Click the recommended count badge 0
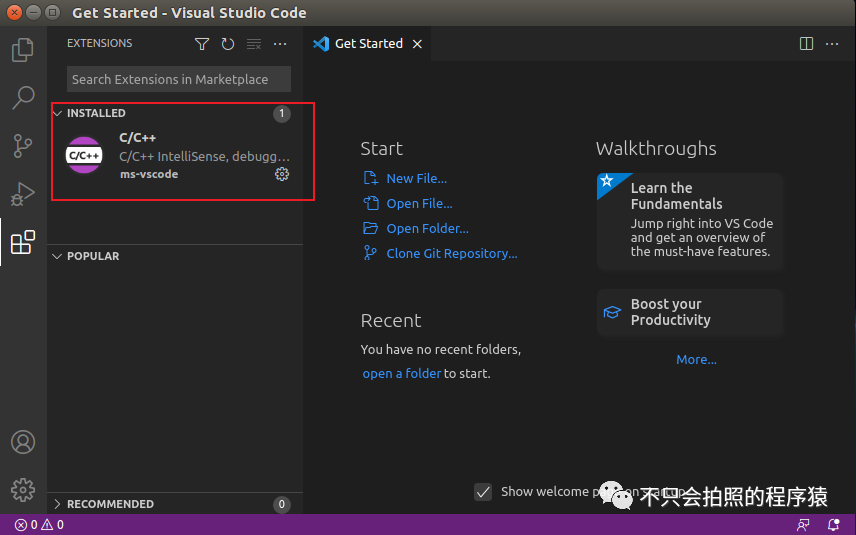Viewport: 856px width, 535px height. 282,504
